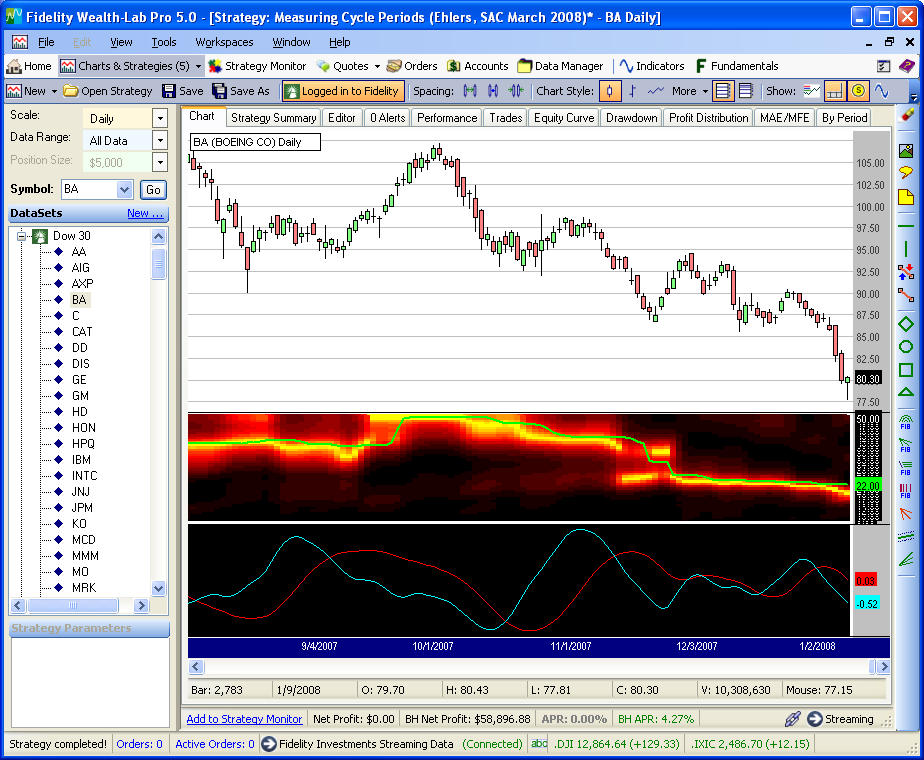Viewport: 924px width, 760px height.
Task: Open the Scale dropdown showing Daily
Action: point(159,118)
